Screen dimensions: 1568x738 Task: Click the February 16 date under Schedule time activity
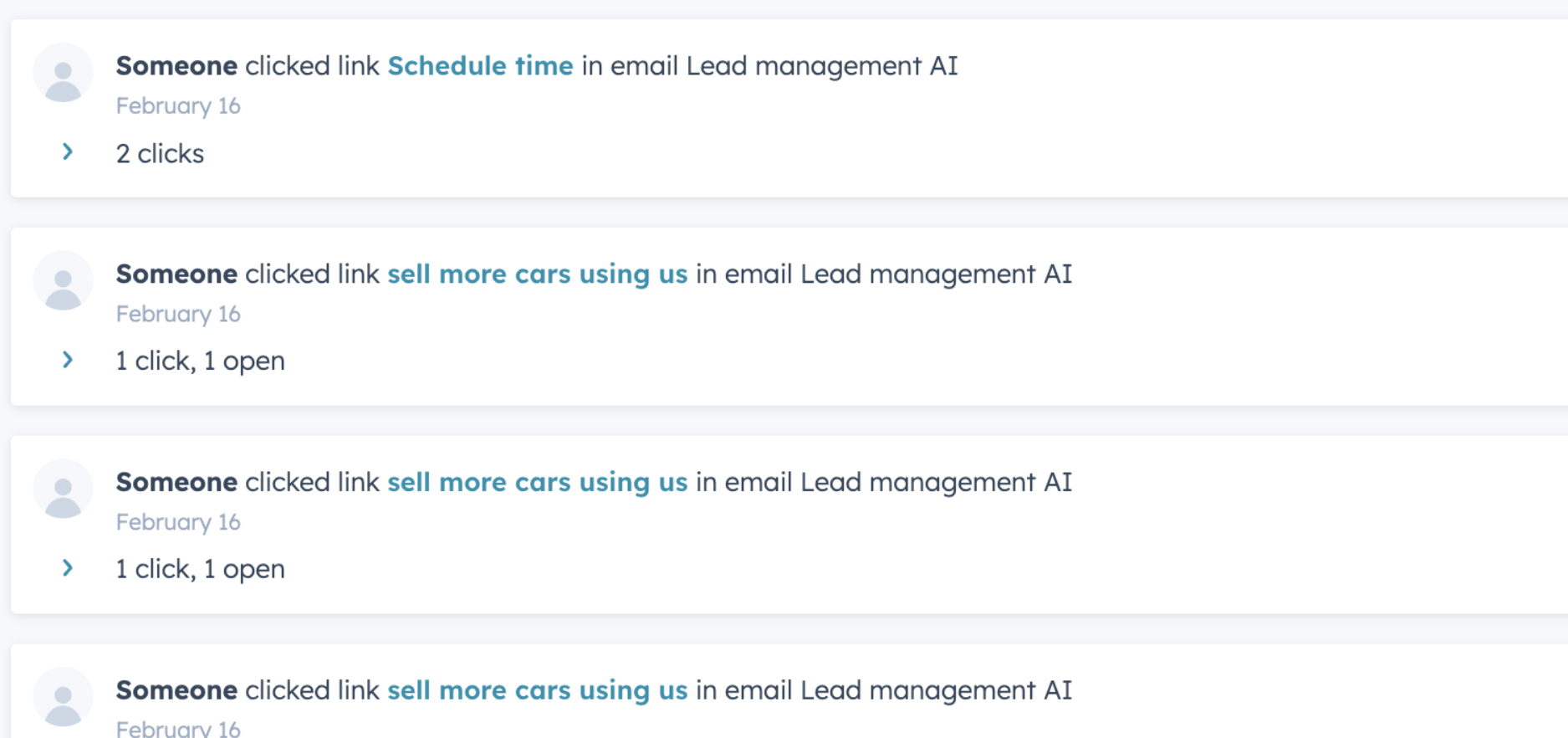[178, 106]
